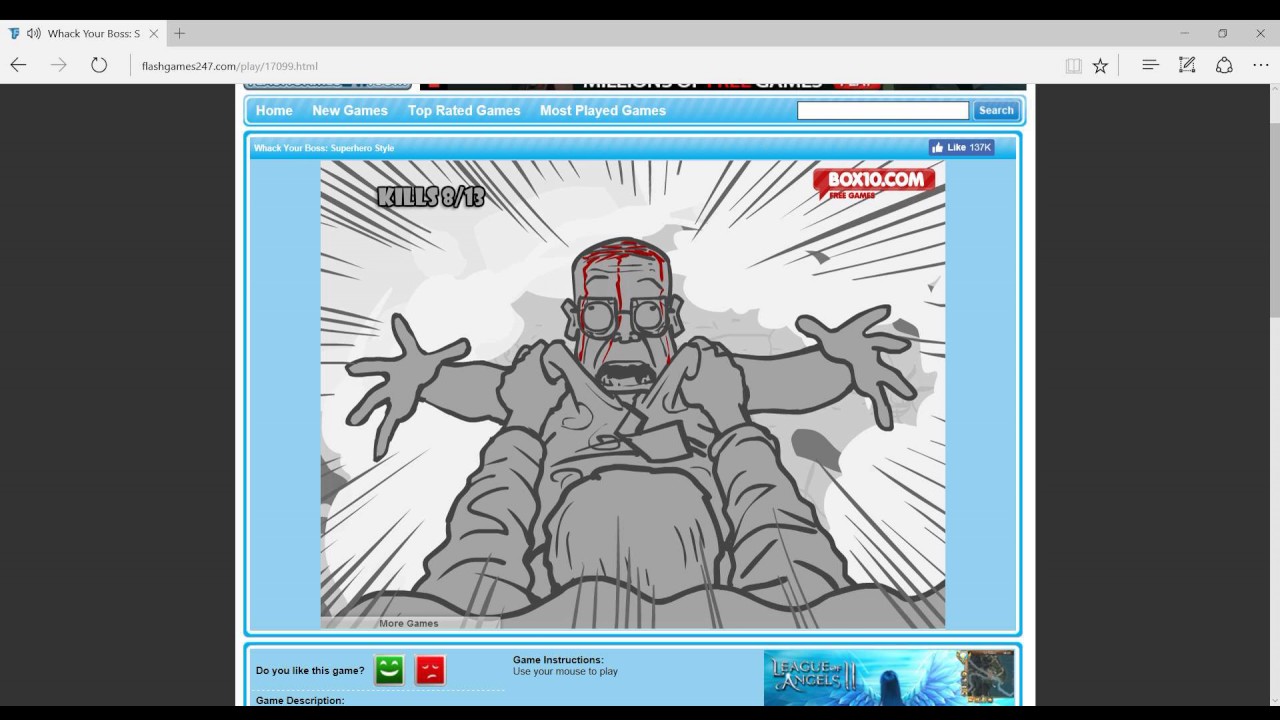The width and height of the screenshot is (1280, 720).
Task: Click 'Whack Your Boss: Superhero Style' title
Action: click(324, 148)
